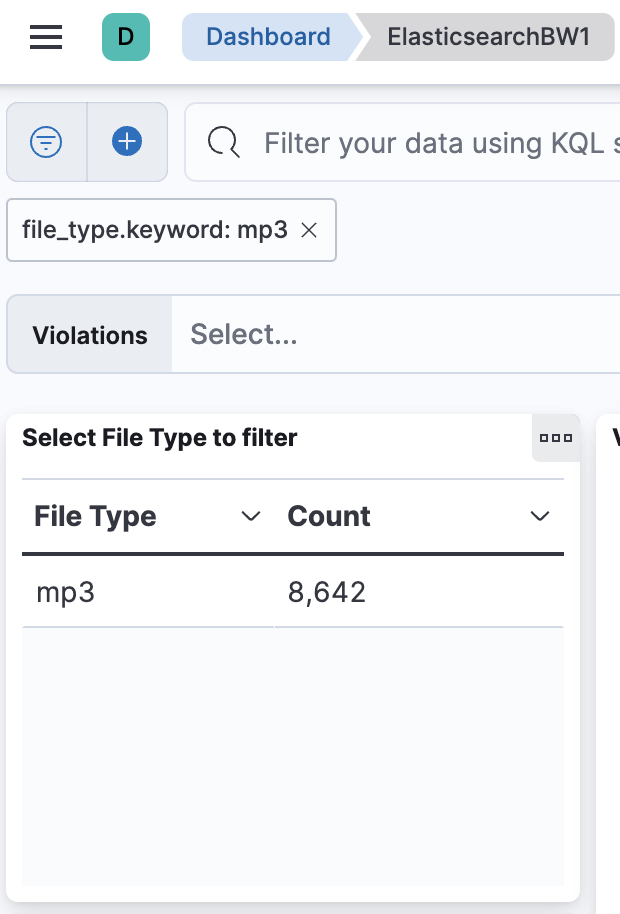Add a new filter with plus icon

127,142
